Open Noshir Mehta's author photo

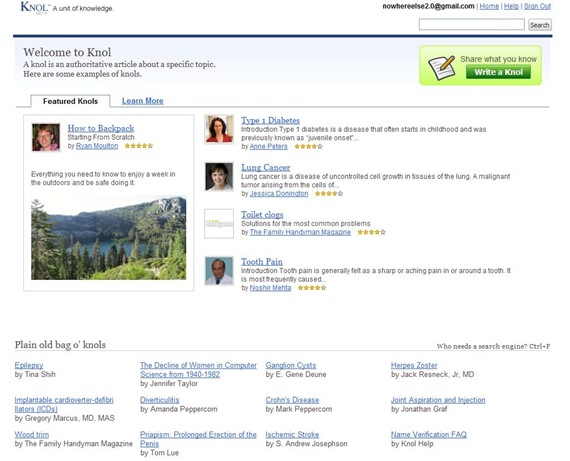[219, 271]
